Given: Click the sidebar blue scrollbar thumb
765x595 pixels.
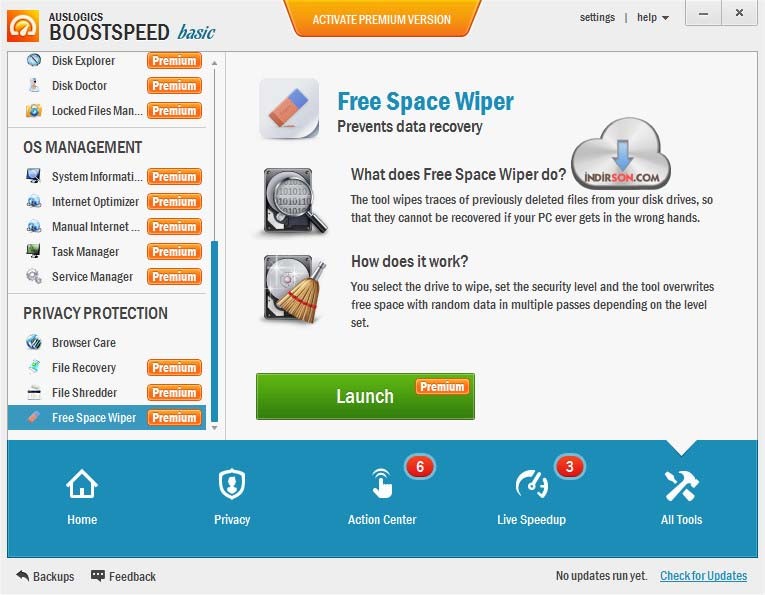Looking at the screenshot, I should click(x=214, y=332).
